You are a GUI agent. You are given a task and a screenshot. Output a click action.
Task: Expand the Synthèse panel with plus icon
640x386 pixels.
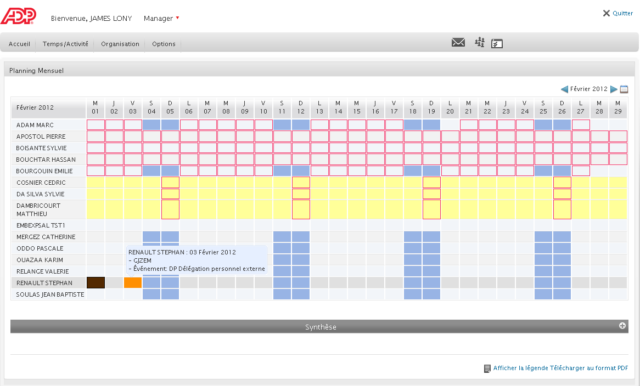(622, 326)
